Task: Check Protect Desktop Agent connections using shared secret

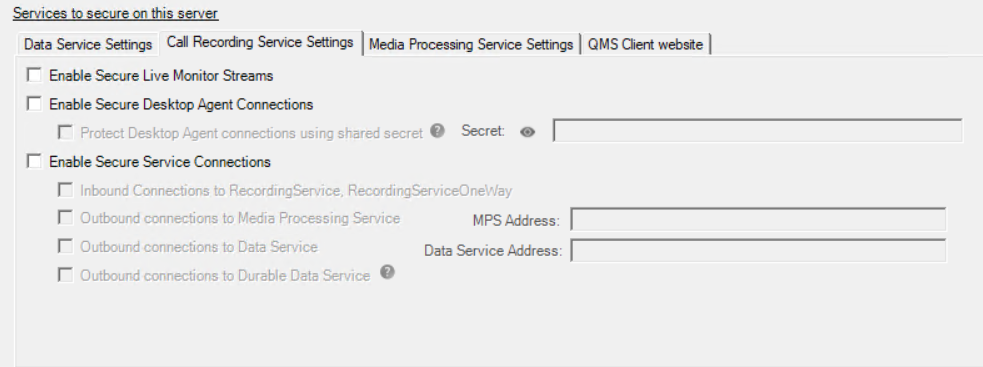Action: 65,132
